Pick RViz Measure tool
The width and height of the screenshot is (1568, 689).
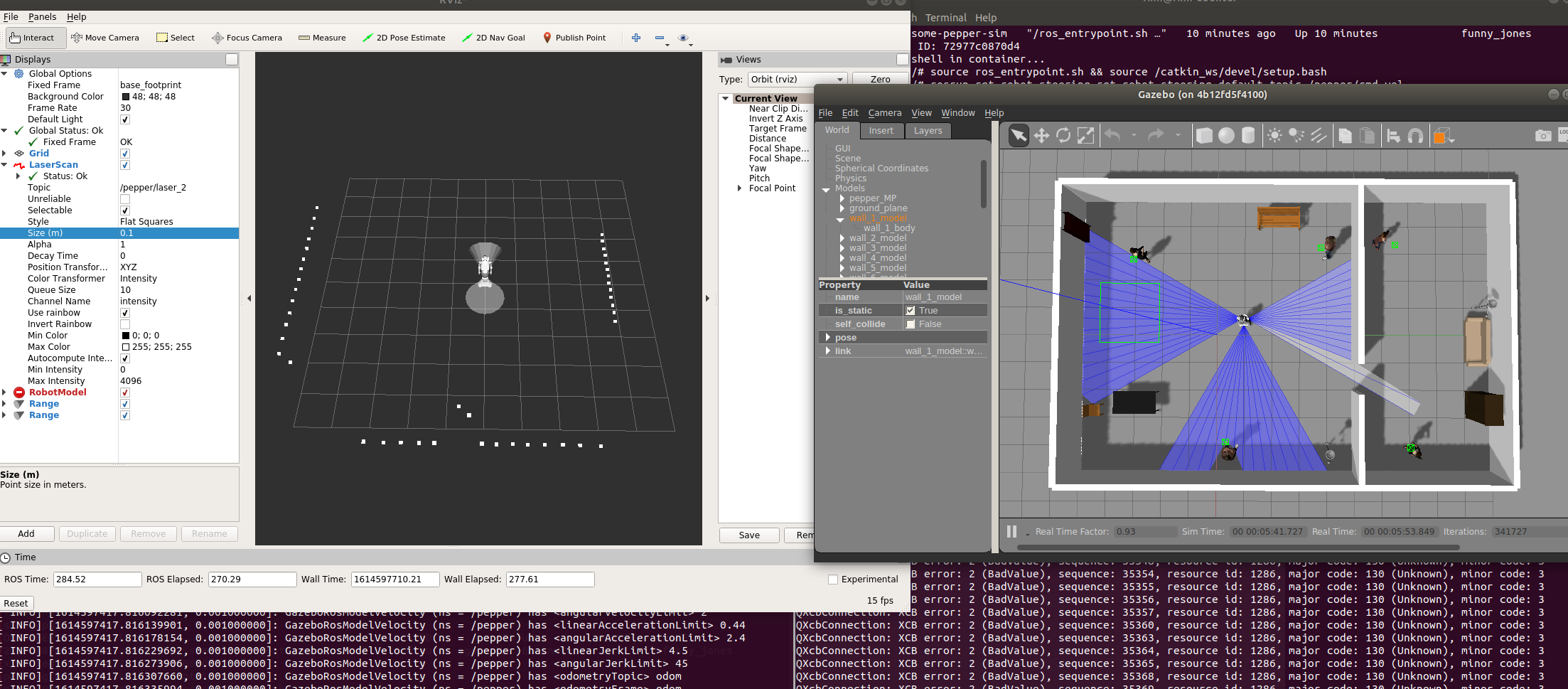coord(322,38)
